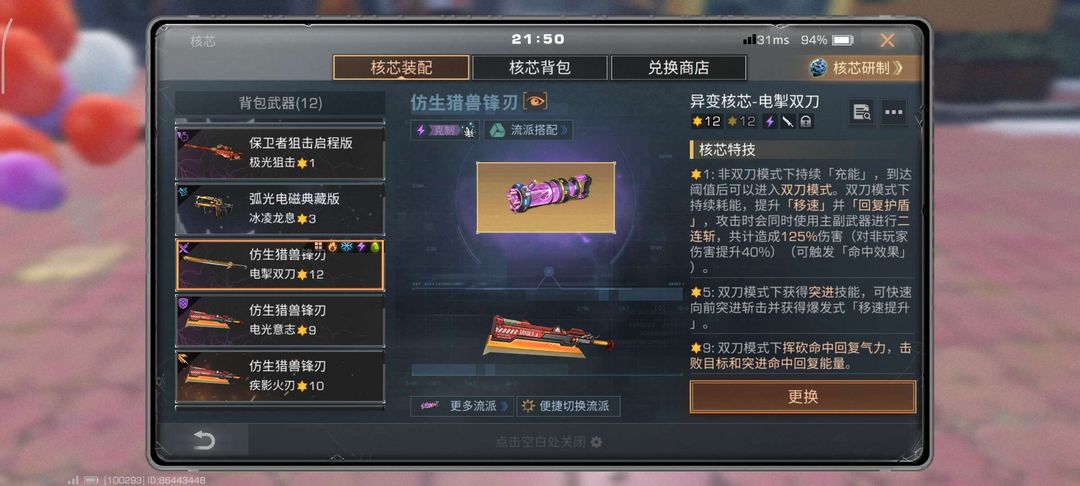Expand 更多流派 list

[462, 406]
